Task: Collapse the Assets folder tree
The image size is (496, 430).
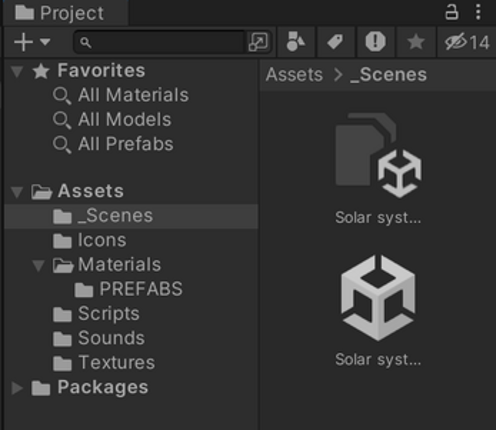Action: 17,192
